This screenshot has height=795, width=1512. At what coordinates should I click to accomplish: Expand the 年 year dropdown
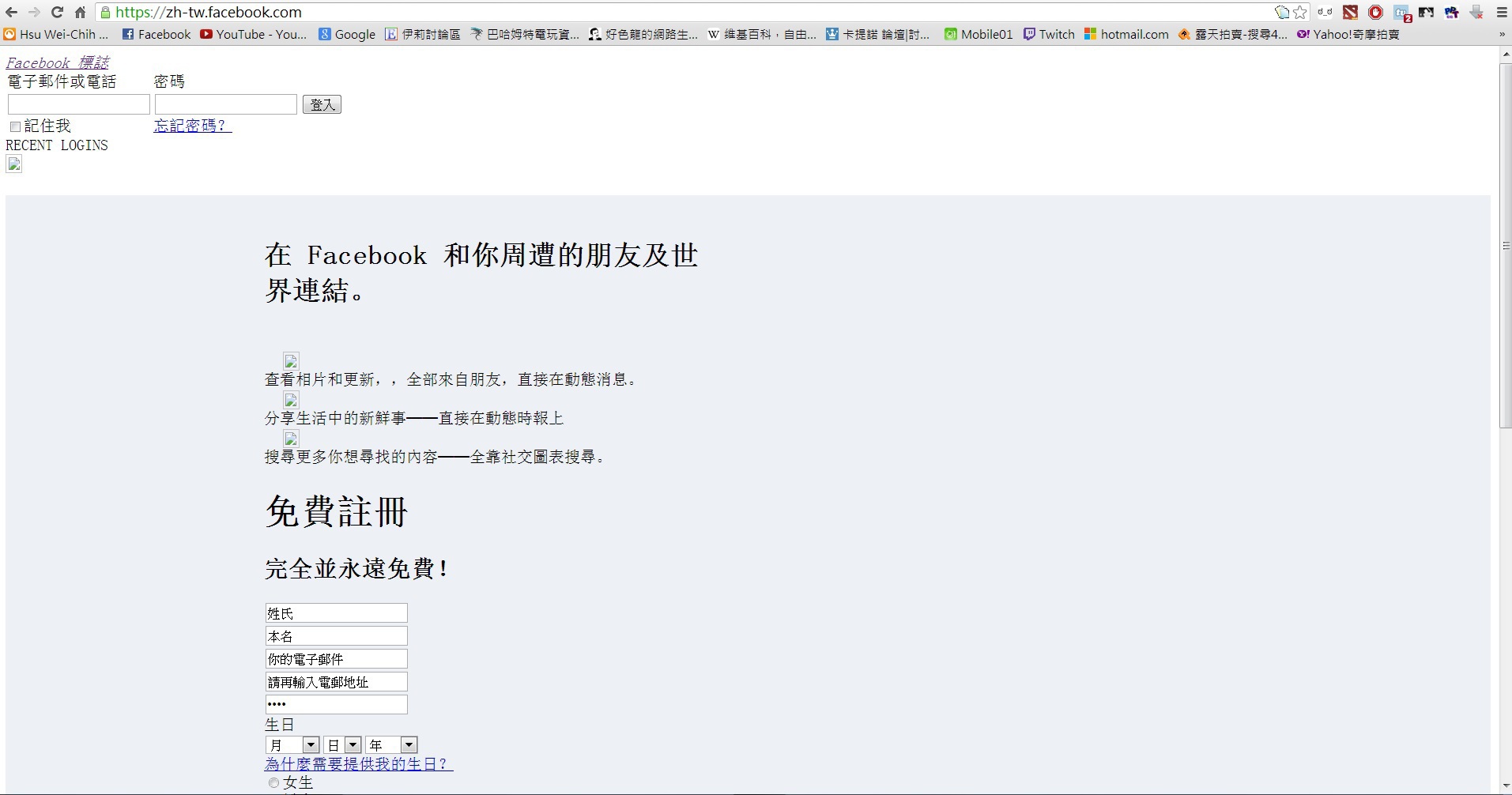(391, 745)
